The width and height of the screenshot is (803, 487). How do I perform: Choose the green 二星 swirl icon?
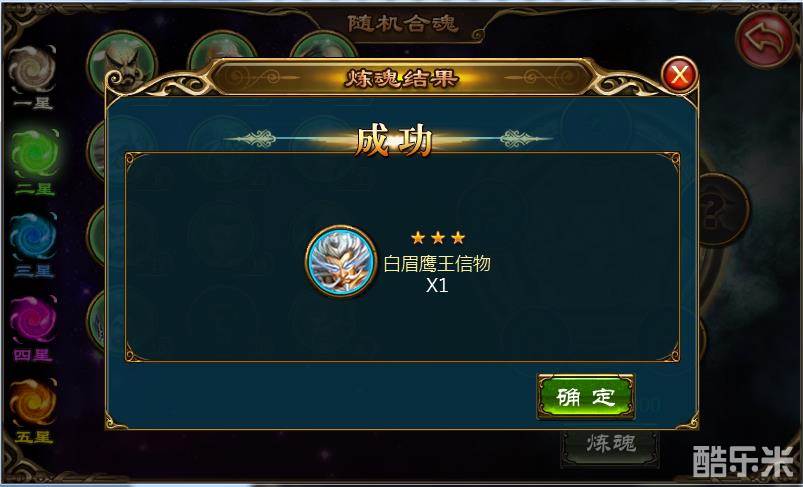[x=35, y=154]
